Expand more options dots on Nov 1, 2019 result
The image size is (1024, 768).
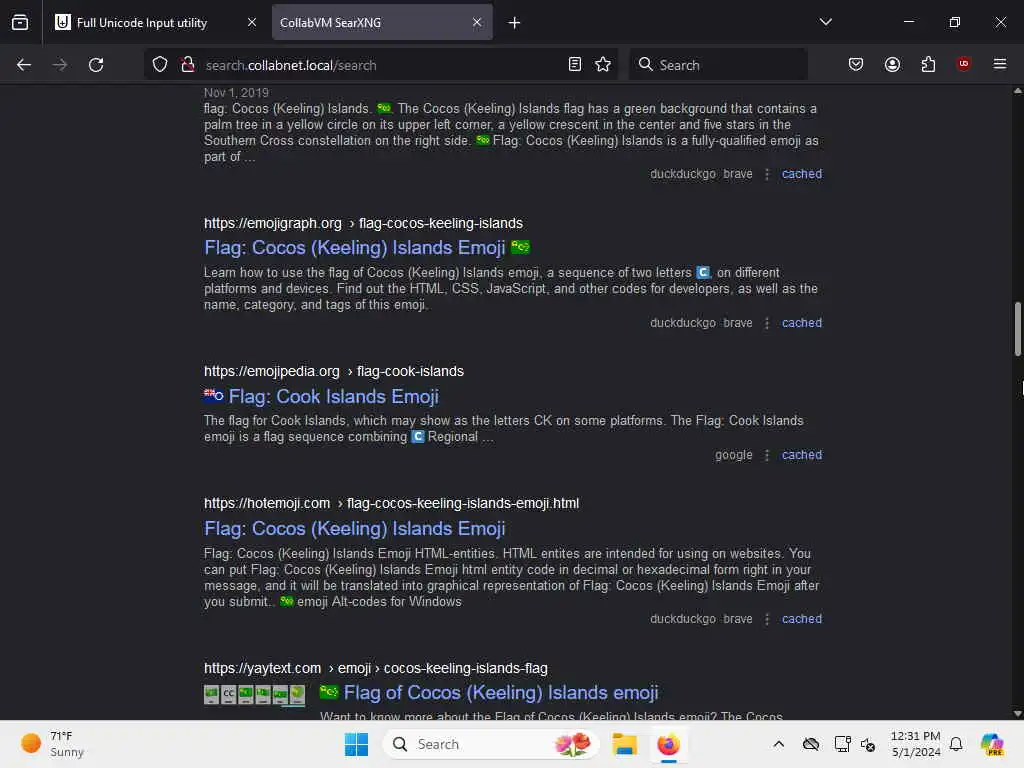pos(767,174)
